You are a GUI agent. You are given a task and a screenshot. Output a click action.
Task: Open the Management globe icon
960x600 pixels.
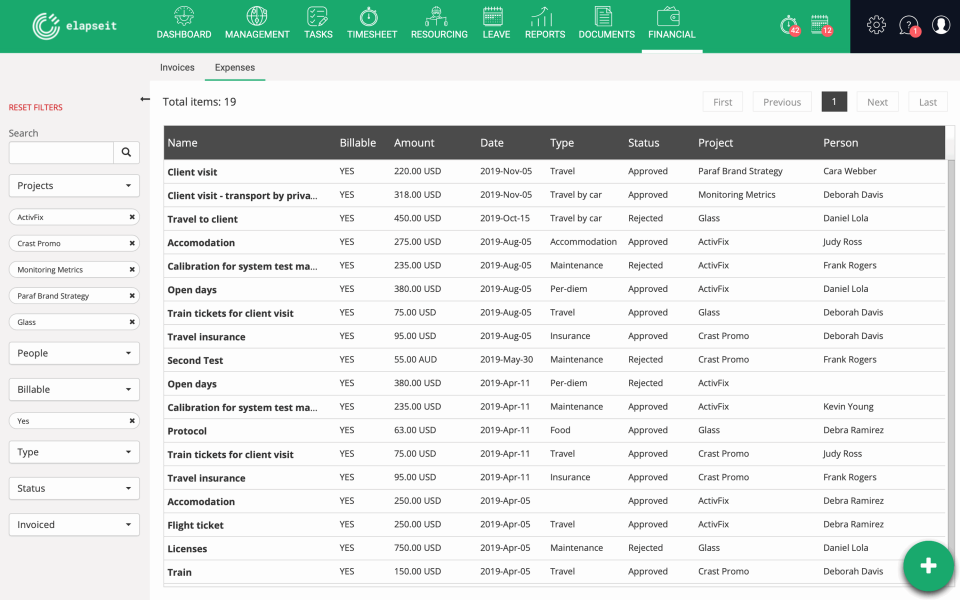pyautogui.click(x=257, y=16)
